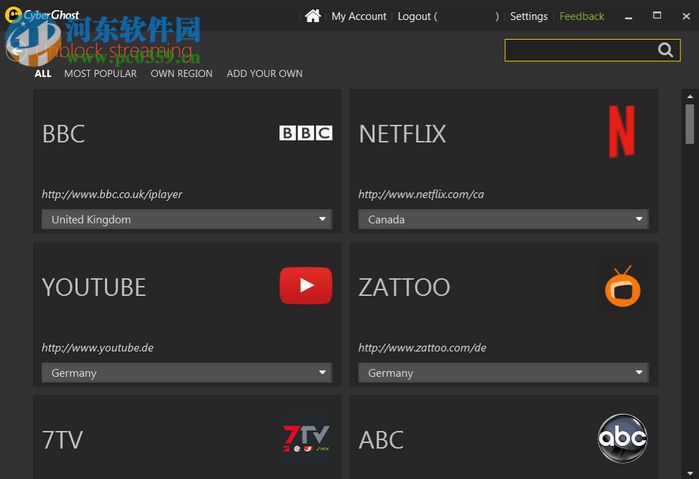Open the youtube.de URL link
Viewport: 699px width, 479px height.
pyautogui.click(x=98, y=347)
